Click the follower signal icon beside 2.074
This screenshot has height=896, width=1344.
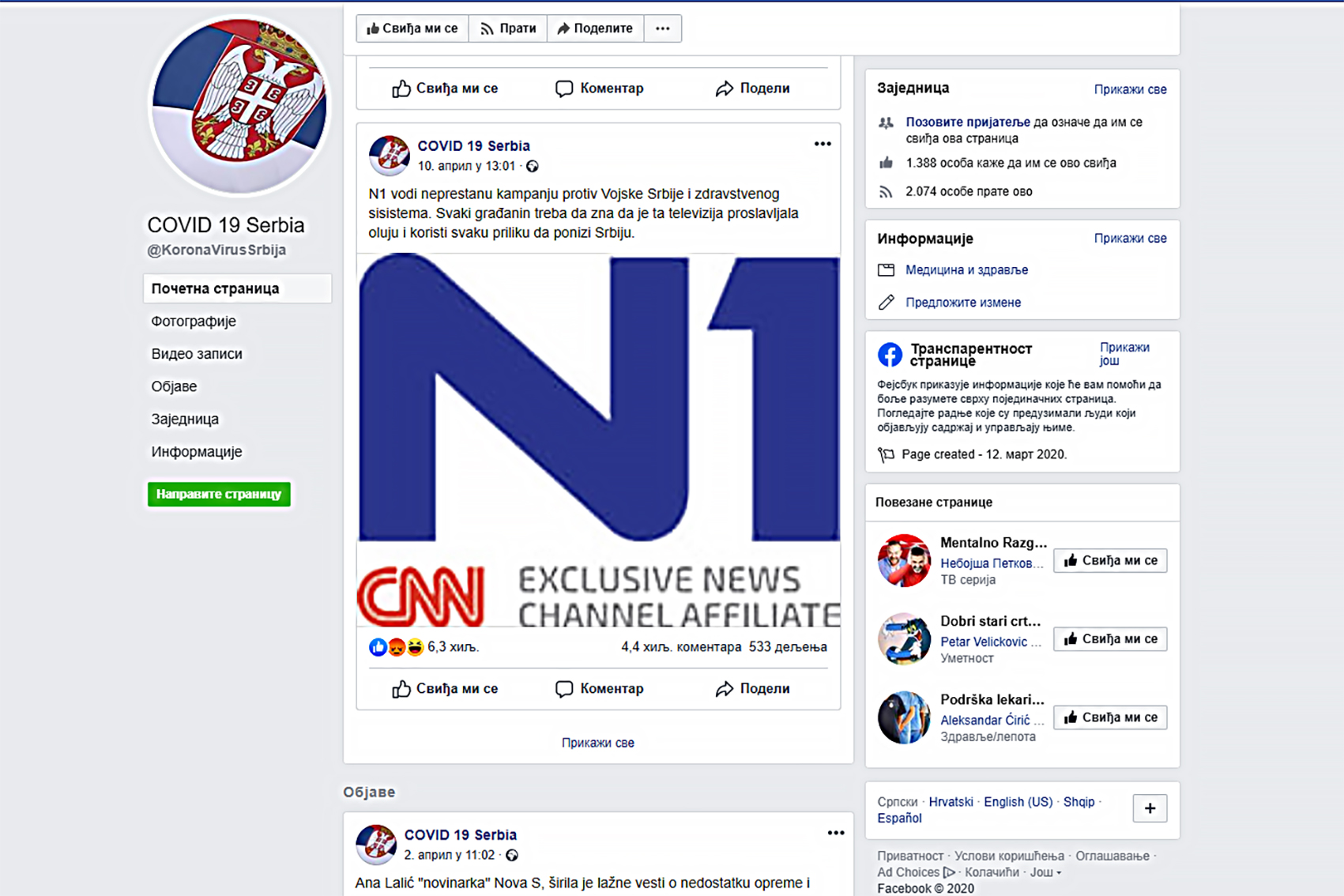coord(886,191)
